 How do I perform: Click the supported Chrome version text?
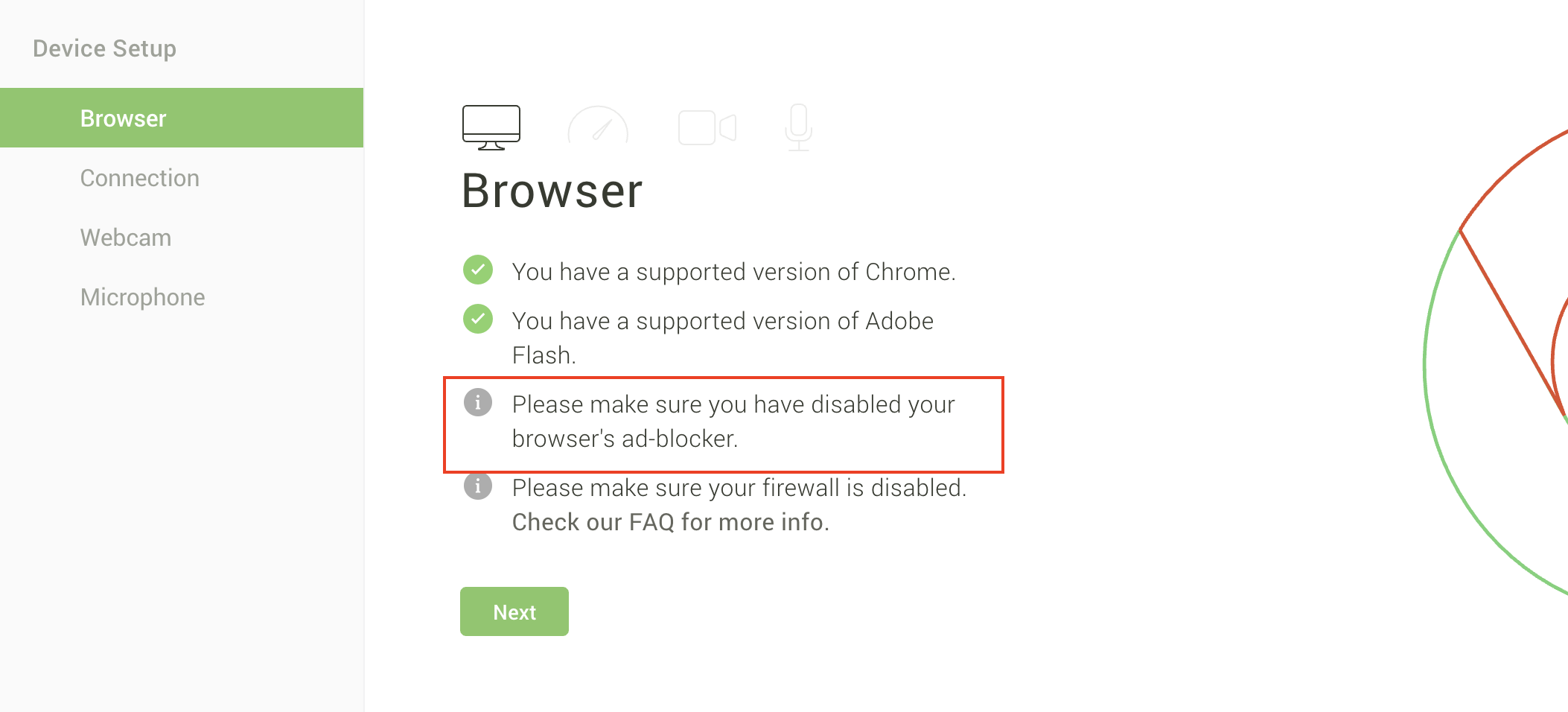733,272
